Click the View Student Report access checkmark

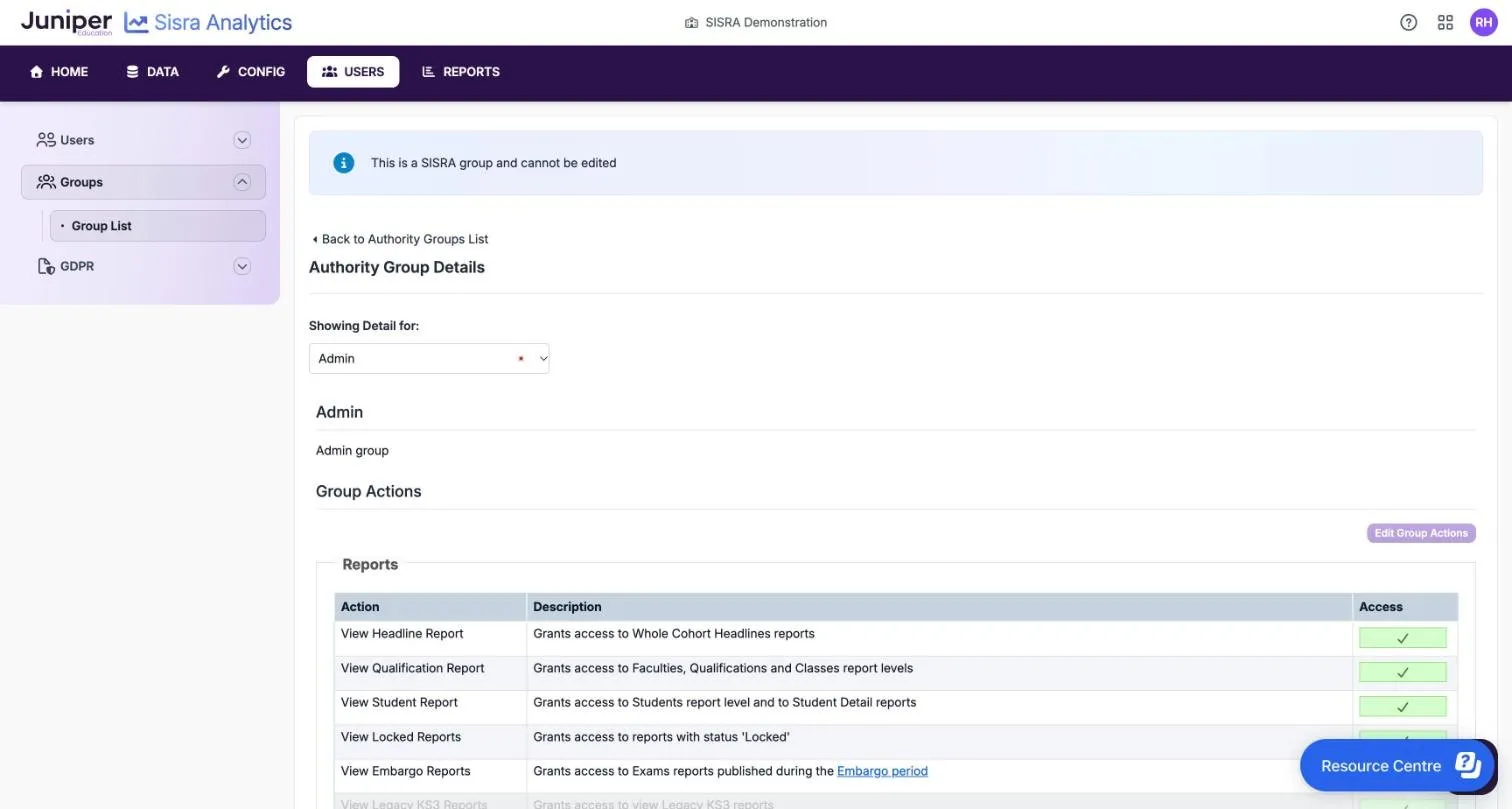click(x=1402, y=706)
